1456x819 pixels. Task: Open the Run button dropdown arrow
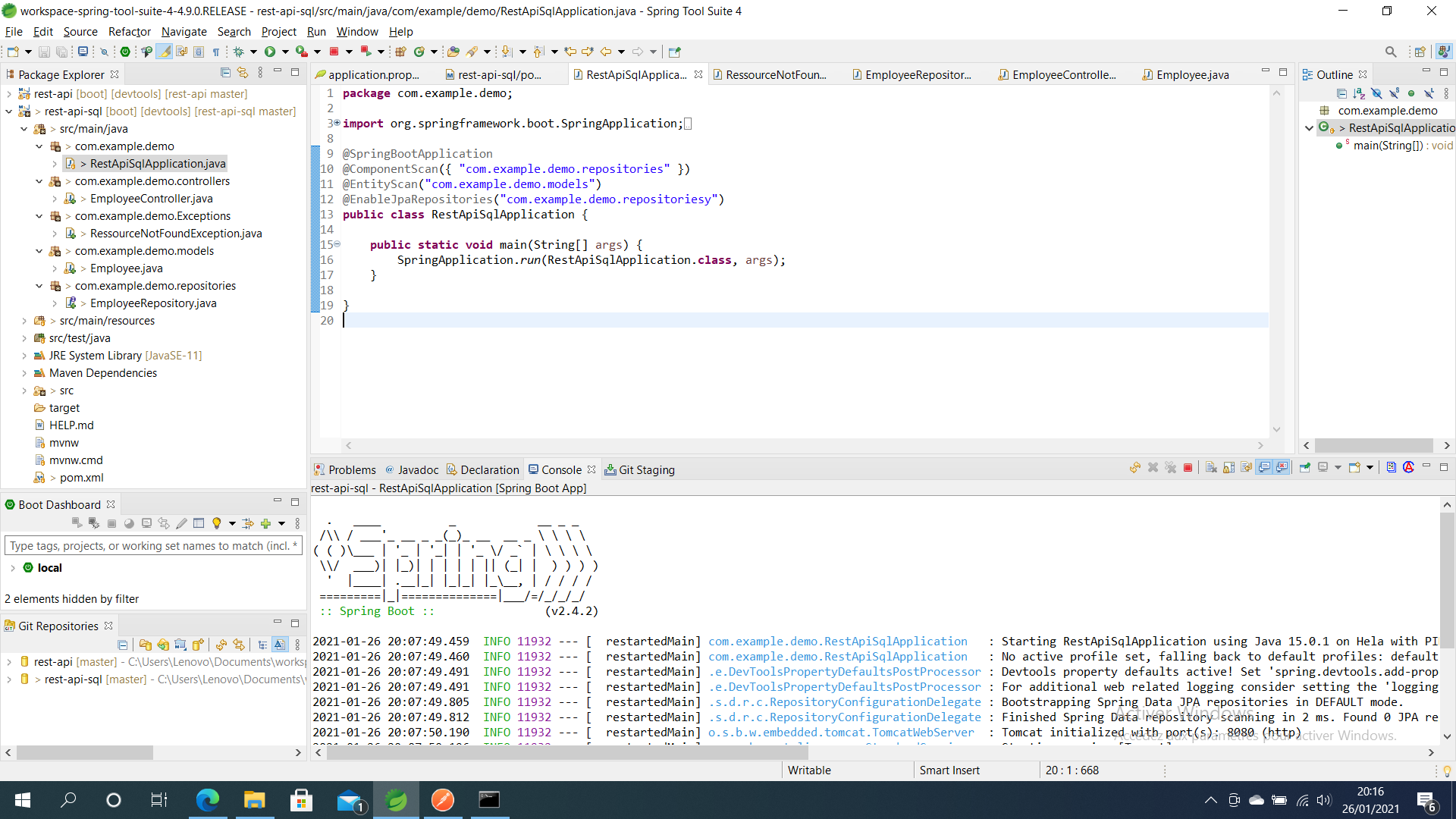[285, 52]
